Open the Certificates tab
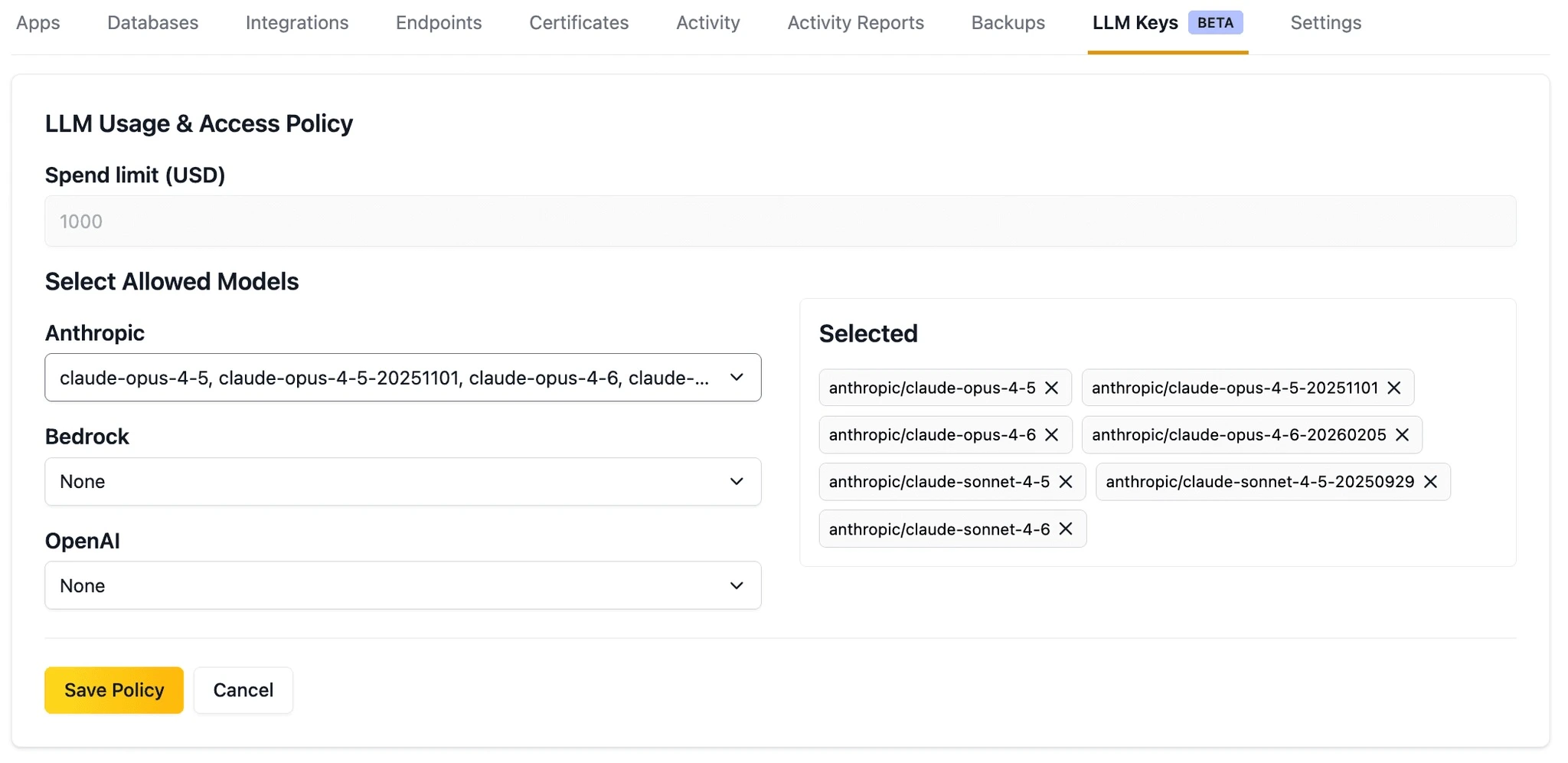This screenshot has width=1568, height=763. [x=579, y=23]
